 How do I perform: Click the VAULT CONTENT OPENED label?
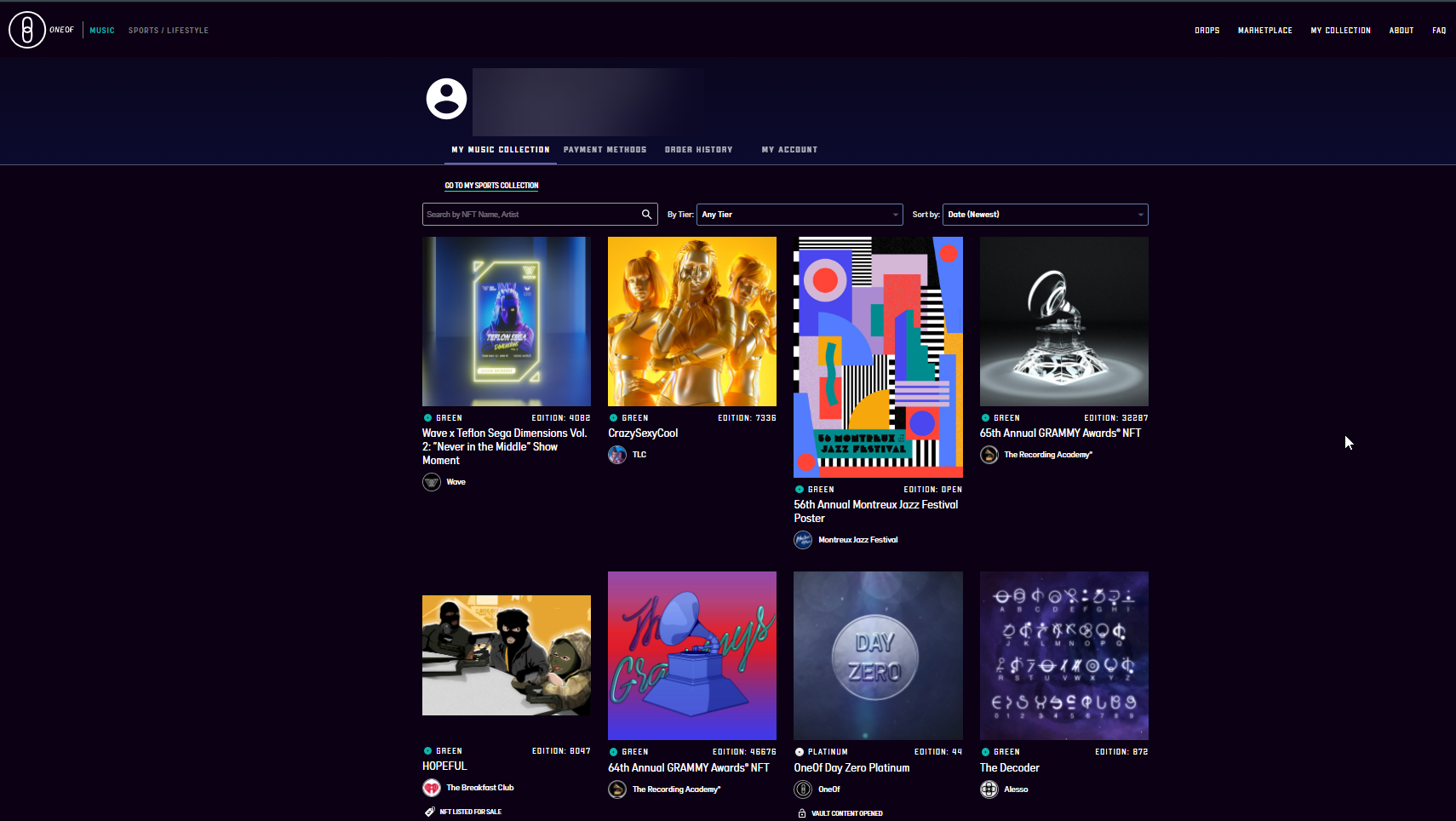coord(847,813)
